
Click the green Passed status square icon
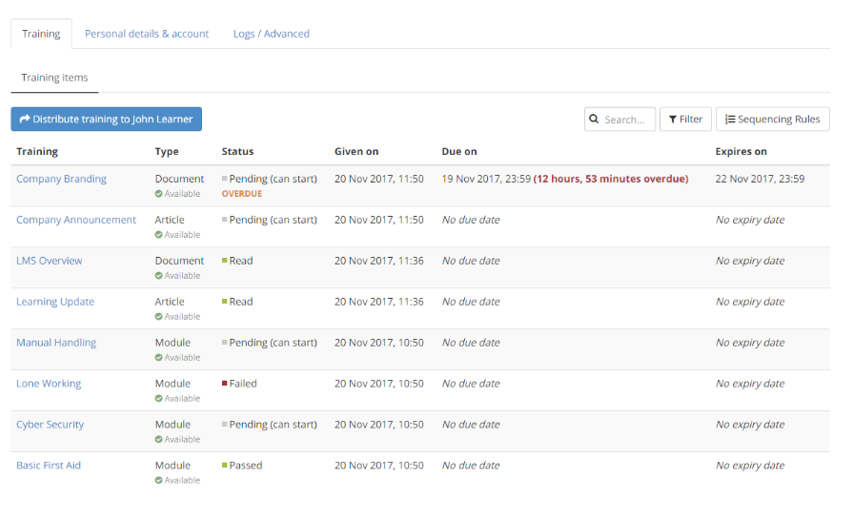point(225,465)
